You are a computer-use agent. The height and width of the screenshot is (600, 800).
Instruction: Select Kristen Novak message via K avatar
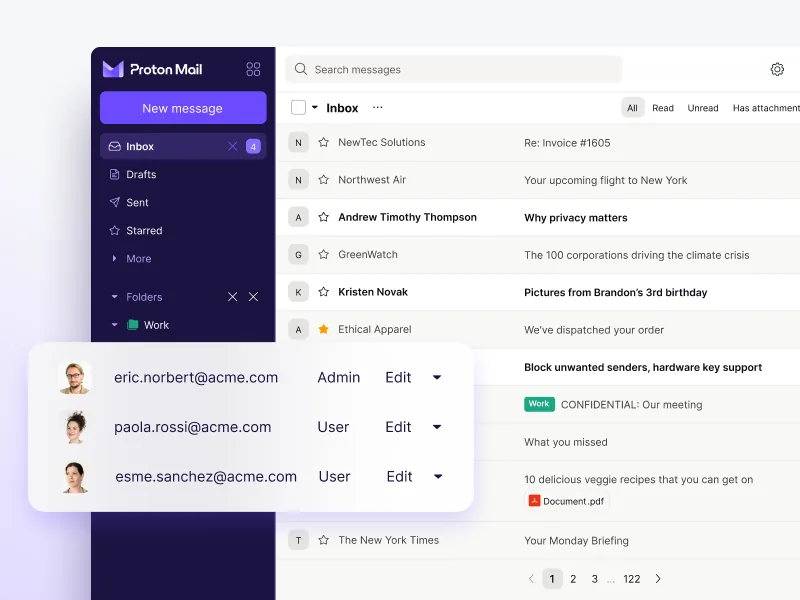[298, 292]
